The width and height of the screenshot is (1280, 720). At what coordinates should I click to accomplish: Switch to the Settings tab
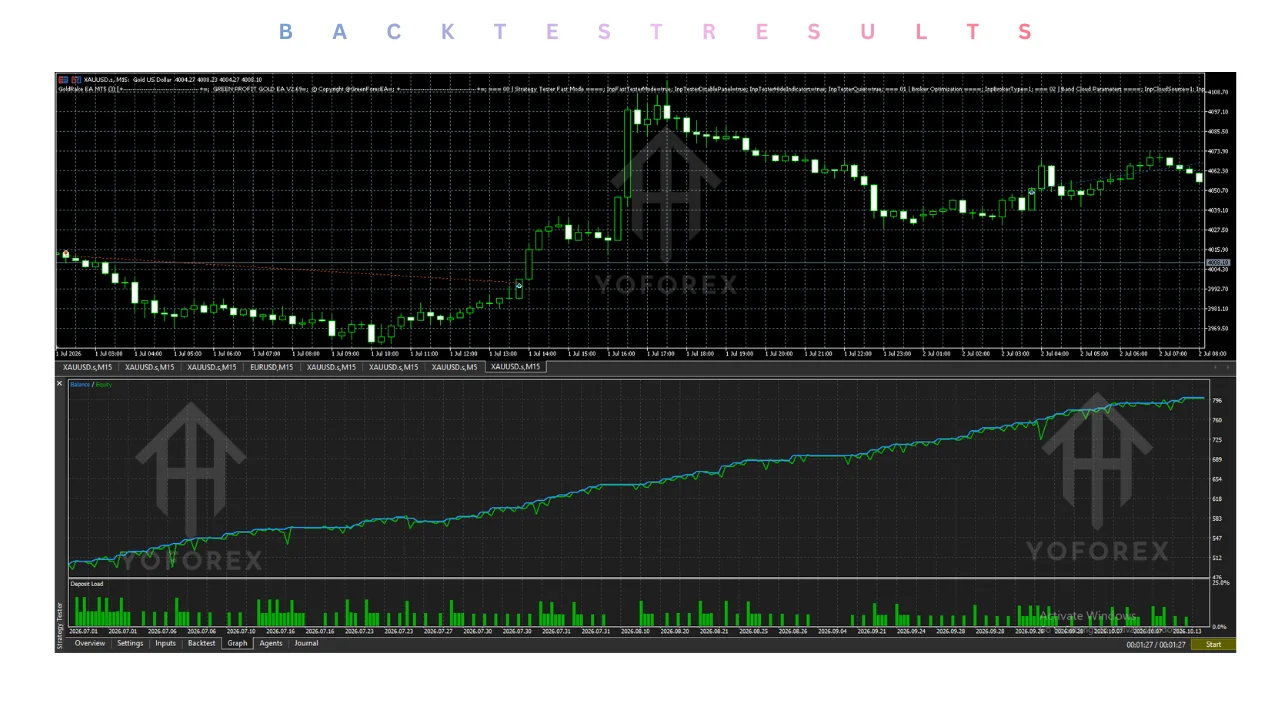(130, 644)
